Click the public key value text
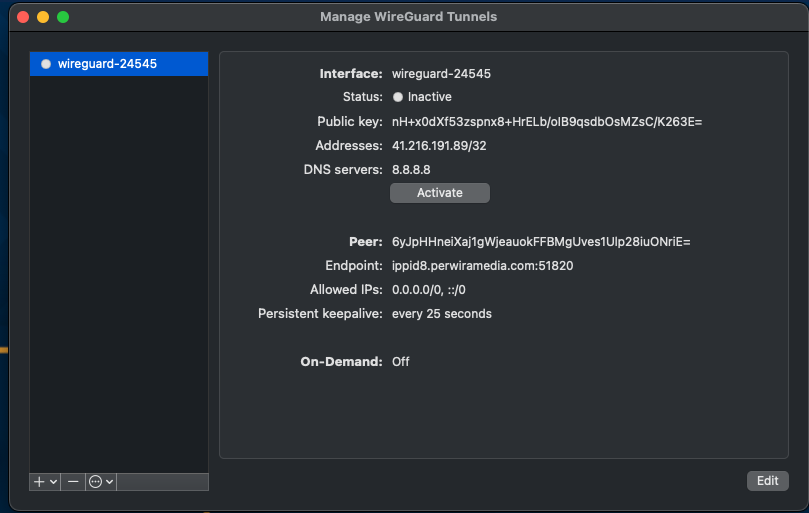The width and height of the screenshot is (809, 513). point(547,122)
